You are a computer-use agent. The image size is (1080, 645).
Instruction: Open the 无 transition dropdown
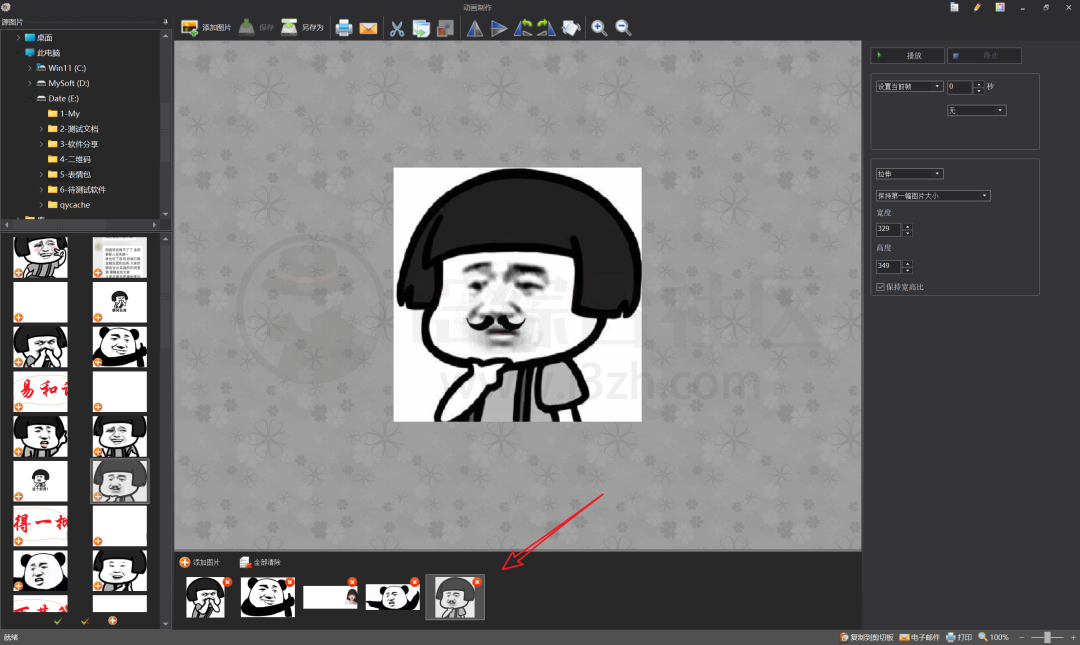pyautogui.click(x=977, y=110)
